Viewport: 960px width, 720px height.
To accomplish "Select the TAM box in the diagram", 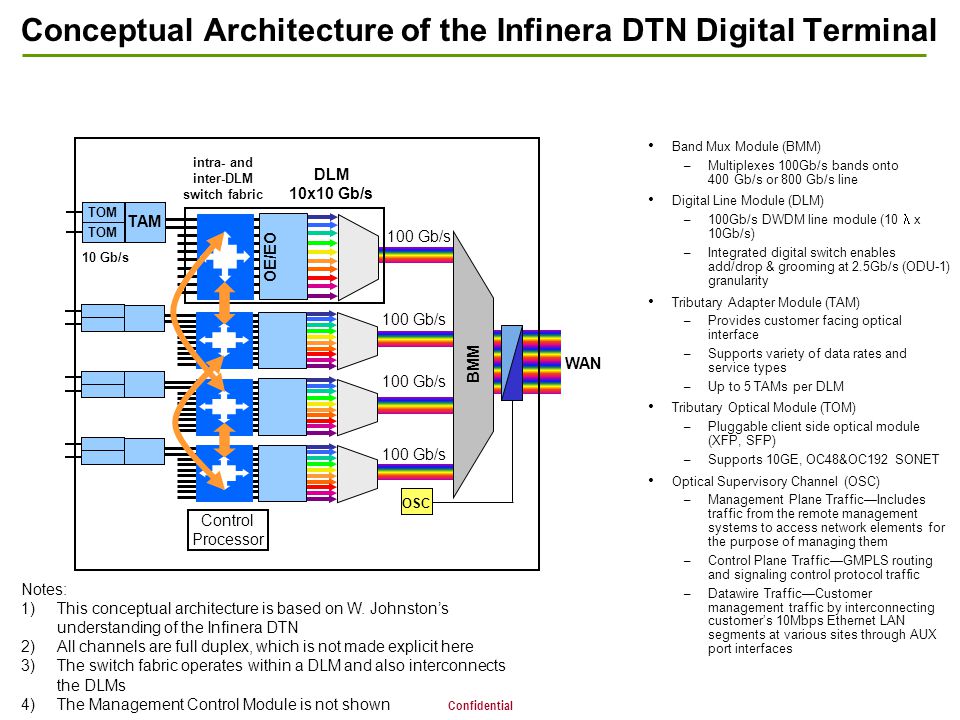I will coord(145,222).
